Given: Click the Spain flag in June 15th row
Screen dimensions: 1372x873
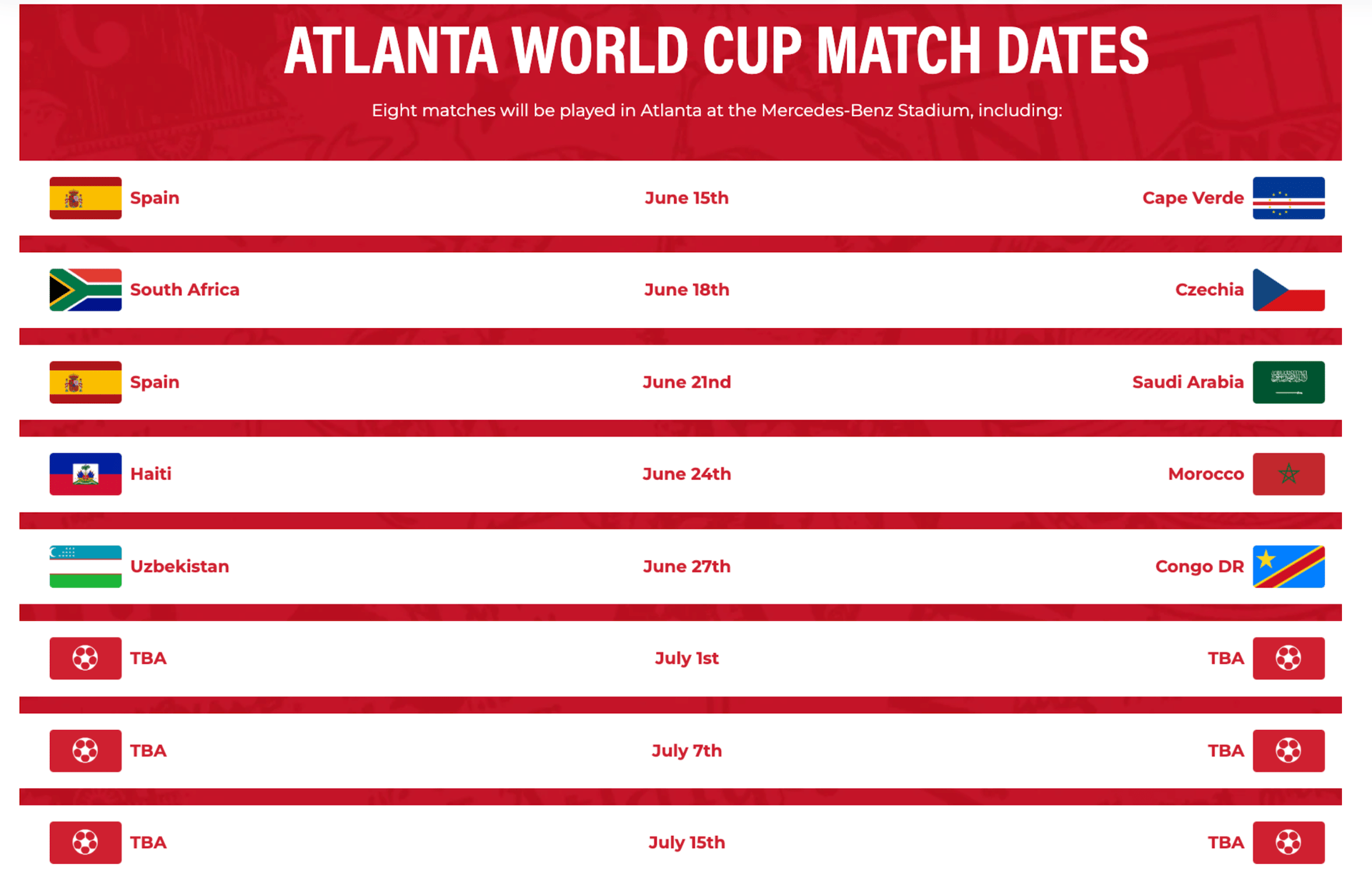Looking at the screenshot, I should pos(85,198).
